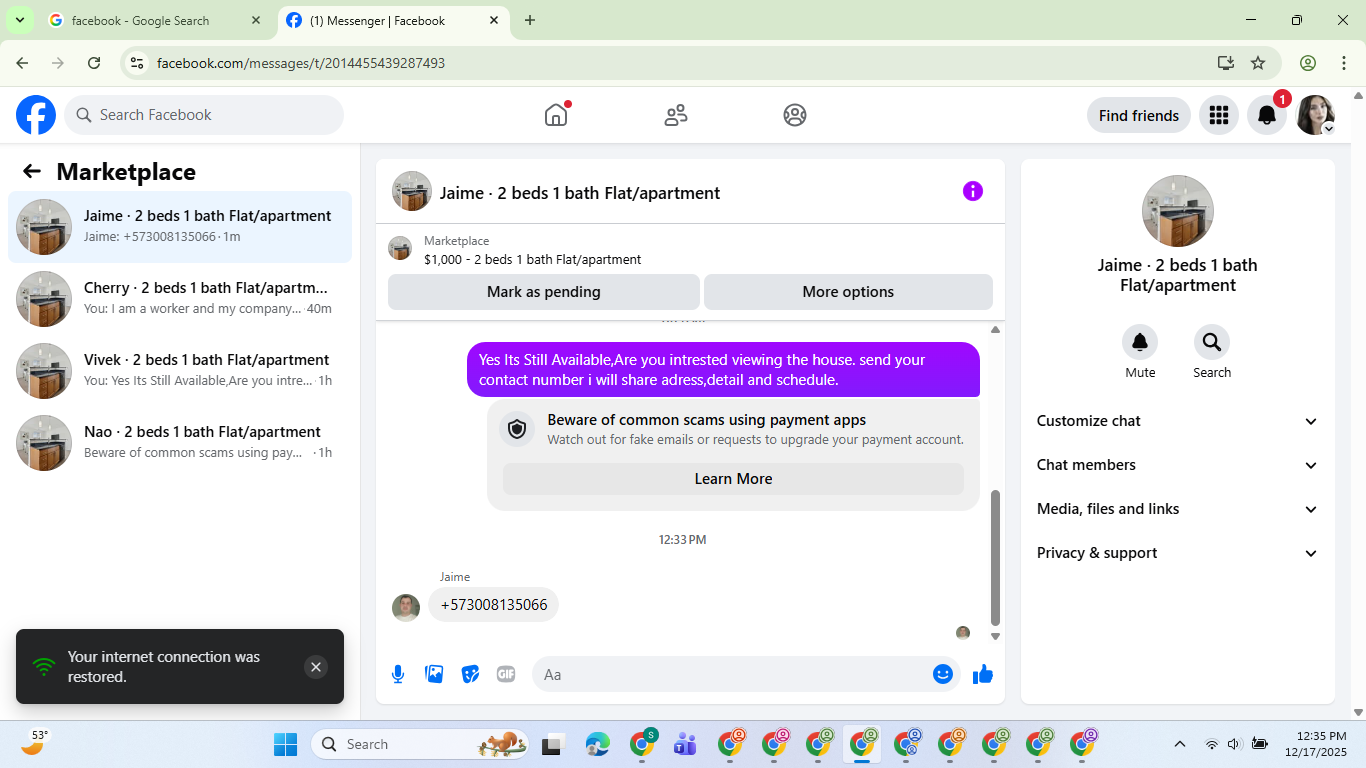
Task: Click the shield icon in the scam warning
Action: pyautogui.click(x=517, y=429)
